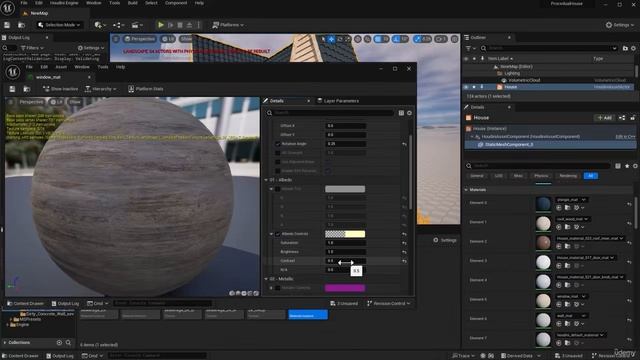Save the window_mat material instance
Image resolution: width=640 pixels, height=360 pixels.
12,89
